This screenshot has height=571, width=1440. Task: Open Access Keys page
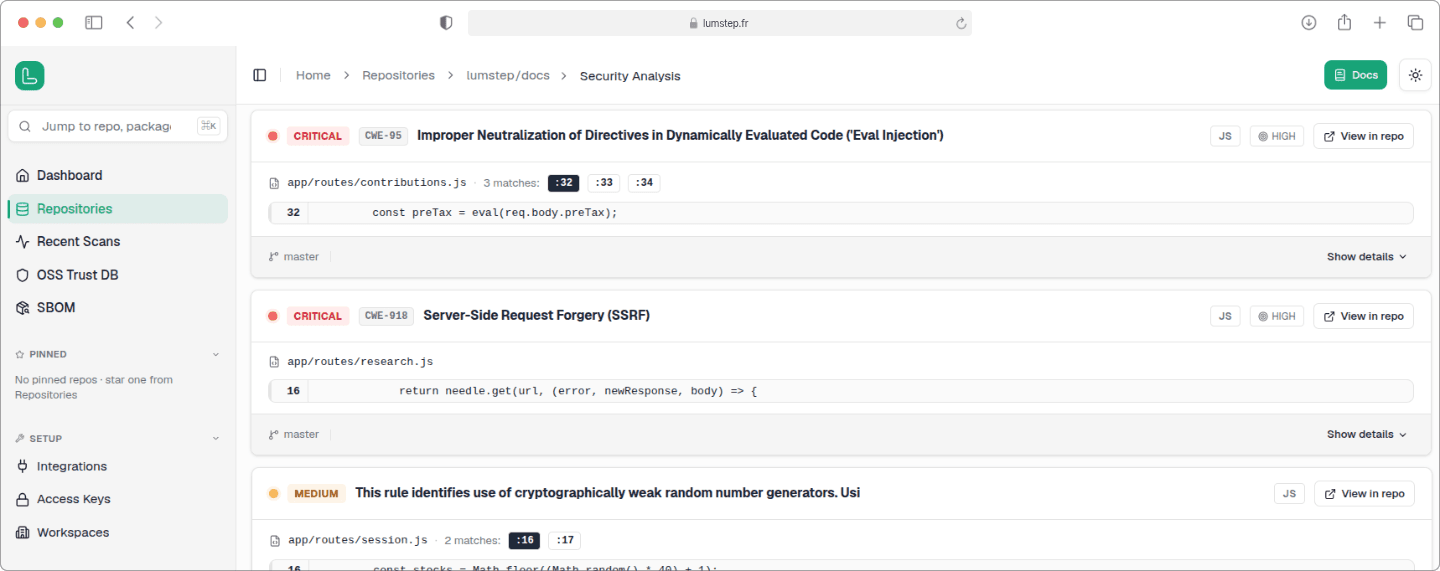pyautogui.click(x=118, y=499)
